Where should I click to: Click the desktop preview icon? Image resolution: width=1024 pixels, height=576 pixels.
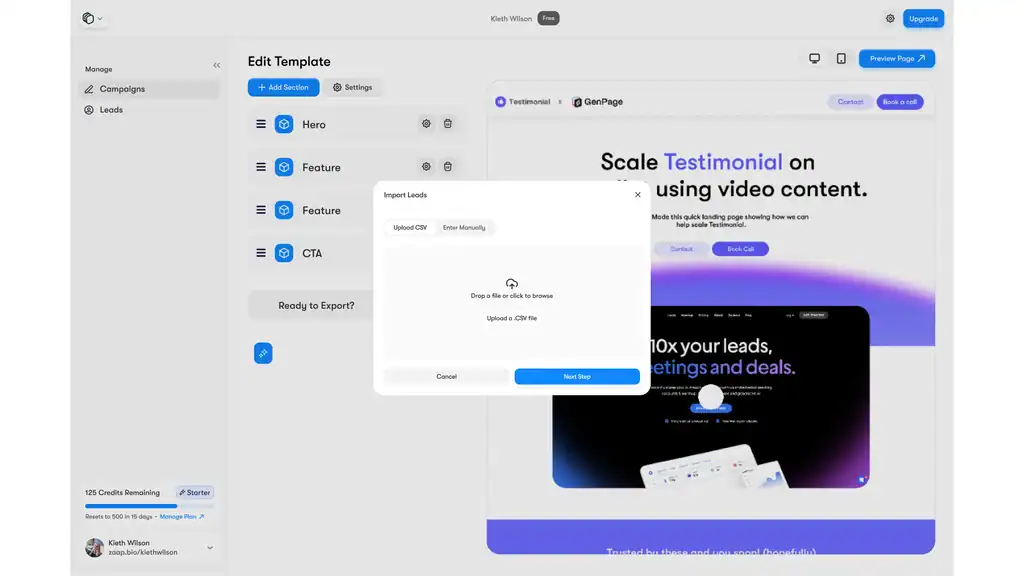click(814, 59)
